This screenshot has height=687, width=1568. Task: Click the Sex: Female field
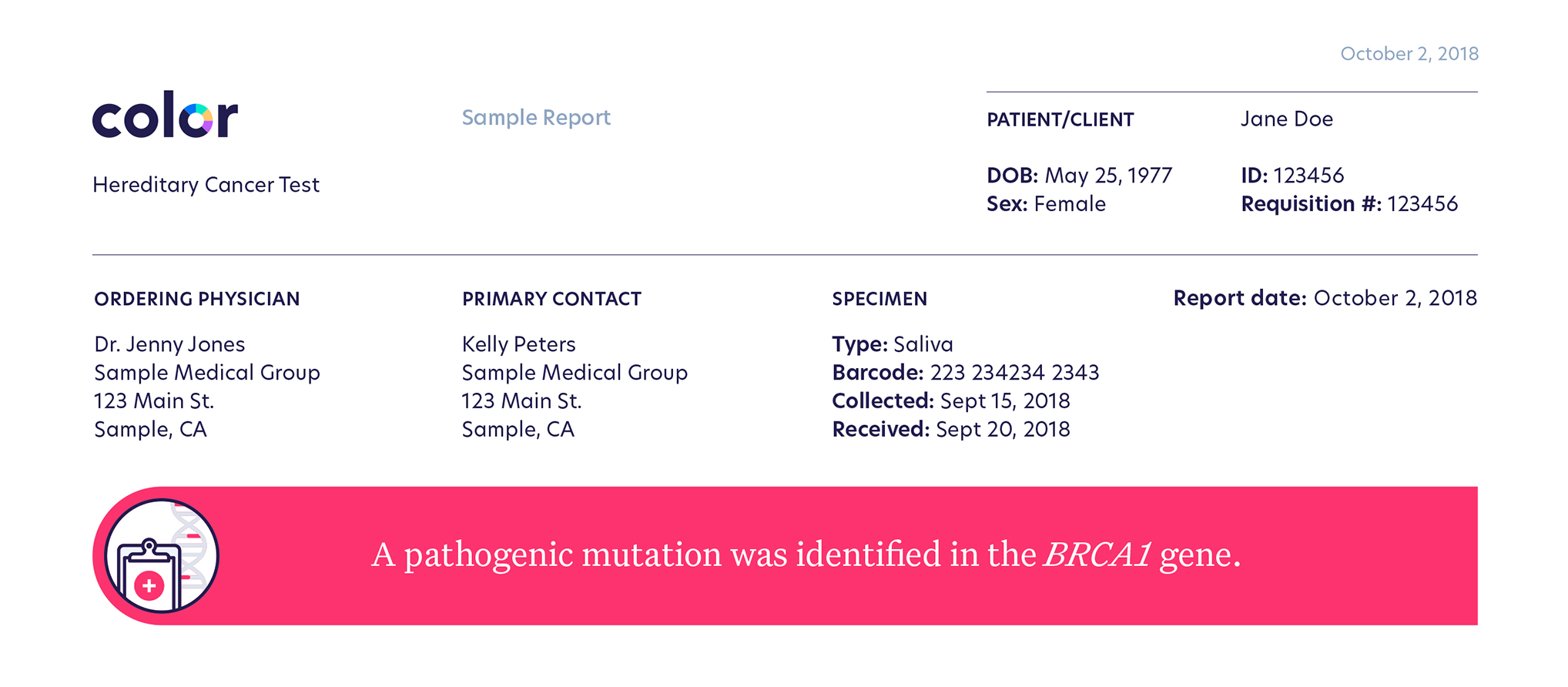pos(1046,204)
